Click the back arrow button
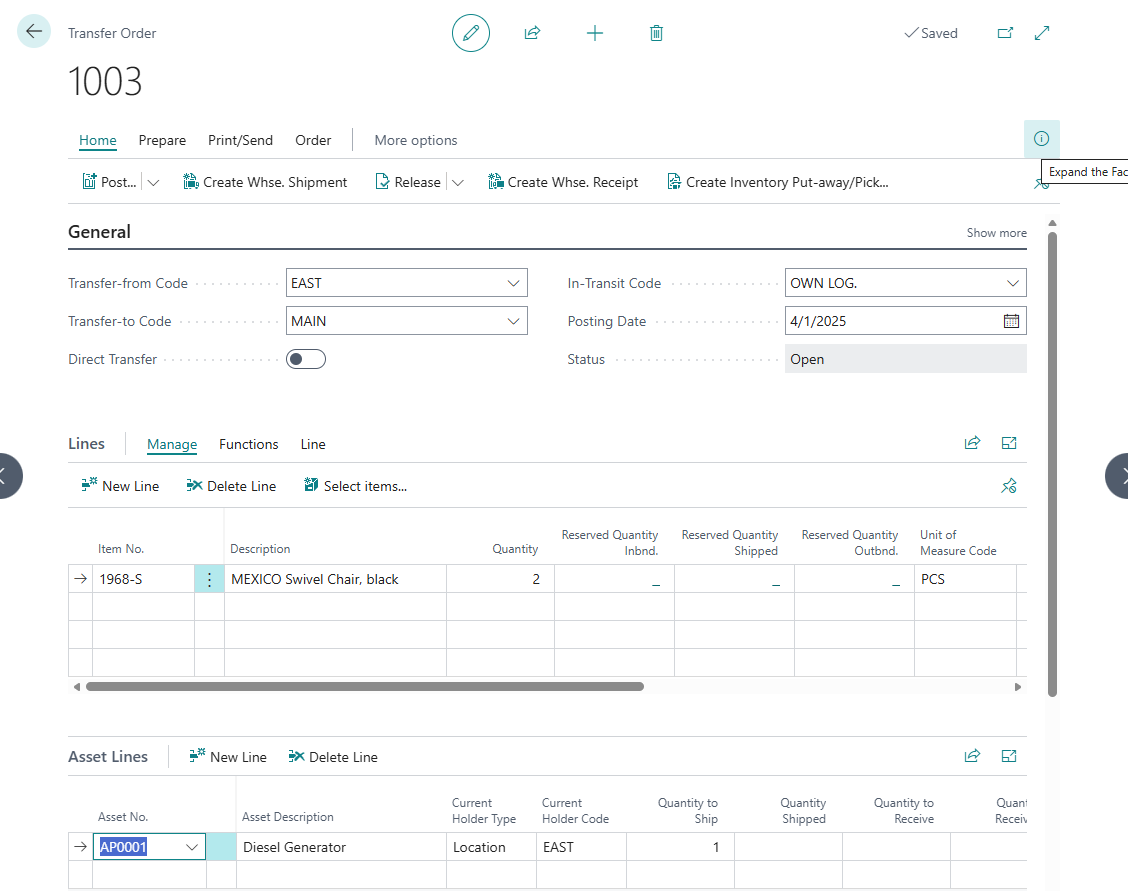 click(34, 32)
